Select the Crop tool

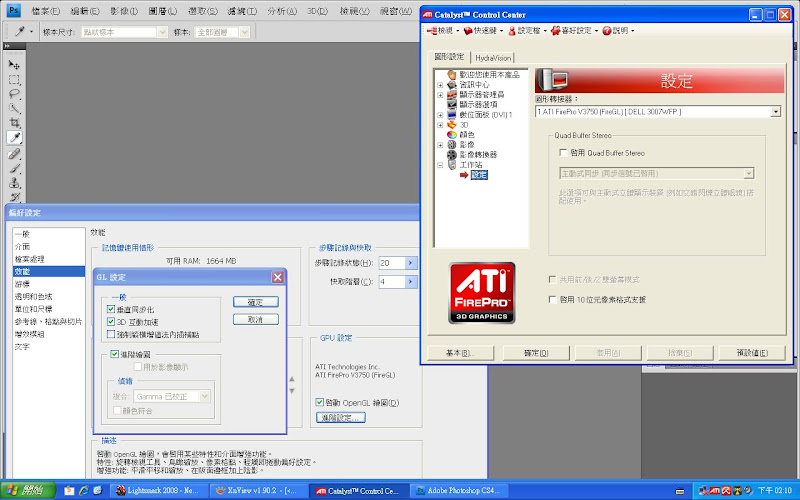[14, 123]
